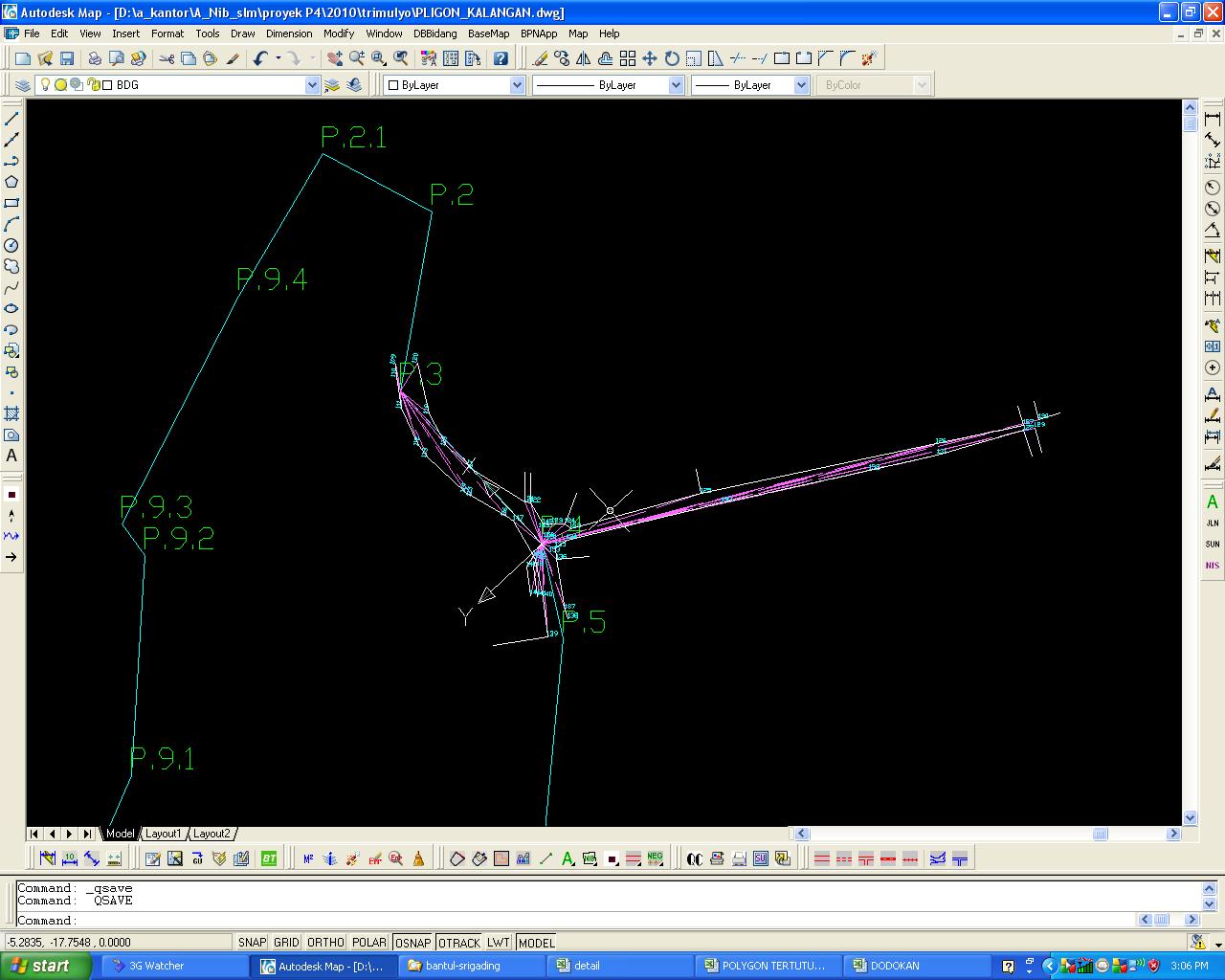Image resolution: width=1225 pixels, height=980 pixels.
Task: Toggle ORTHO mode in status bar
Action: pyautogui.click(x=325, y=943)
